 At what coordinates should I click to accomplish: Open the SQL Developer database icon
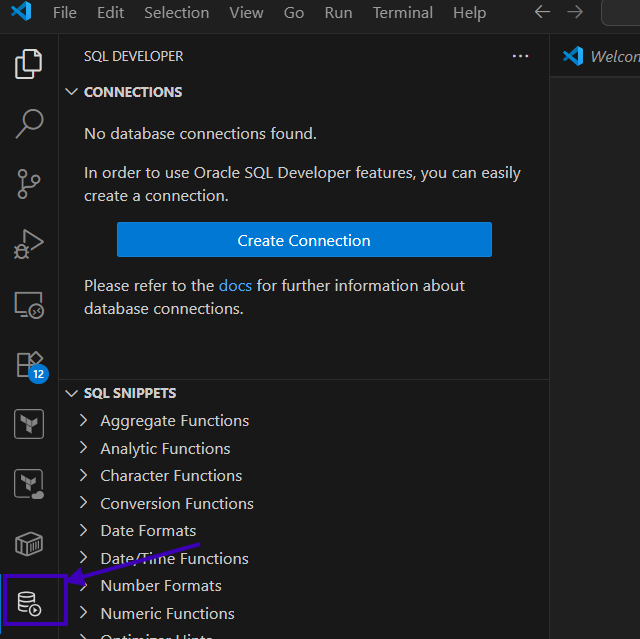click(x=29, y=604)
